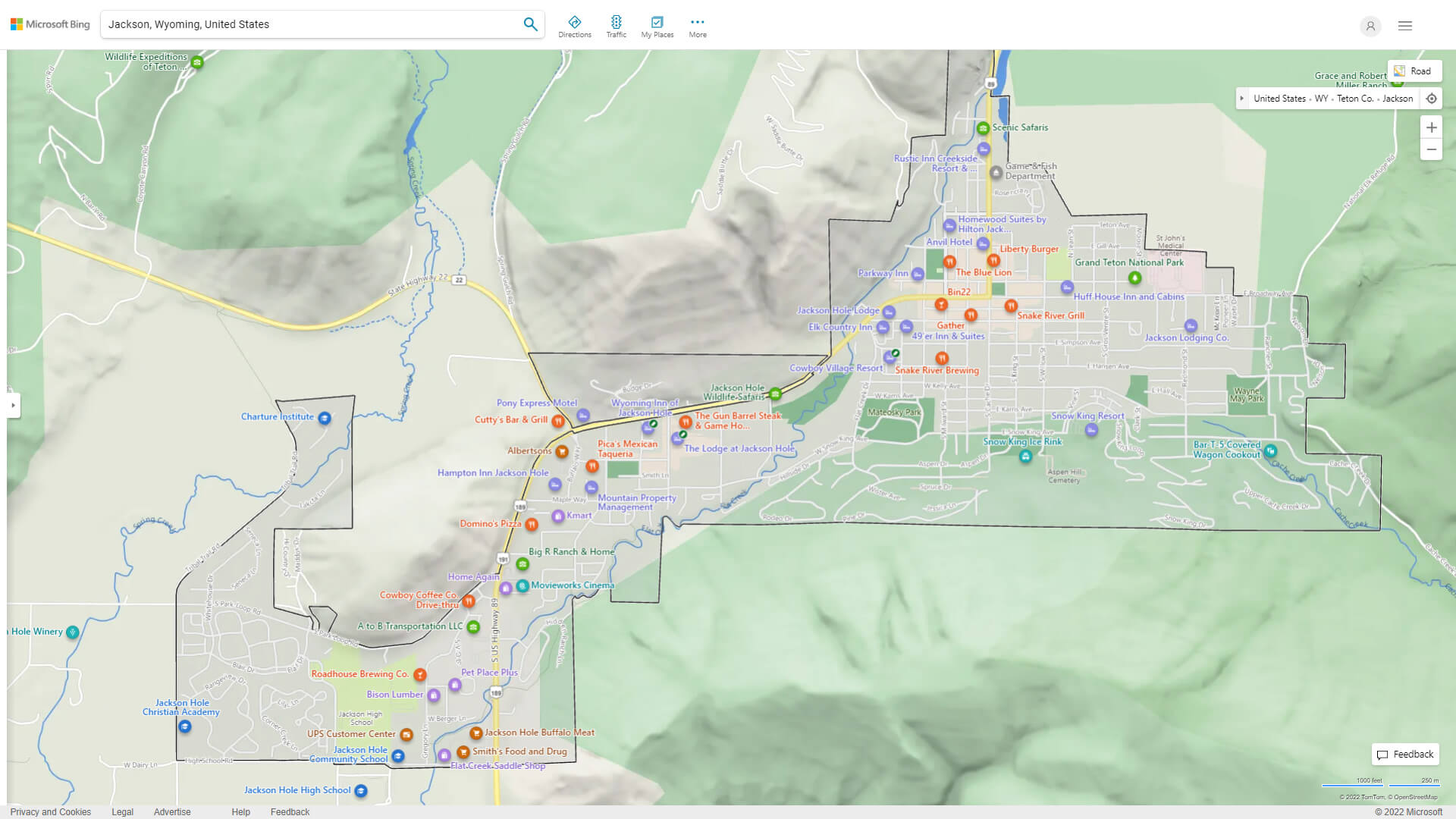Open My Places
This screenshot has width=1456, height=819.
(657, 24)
